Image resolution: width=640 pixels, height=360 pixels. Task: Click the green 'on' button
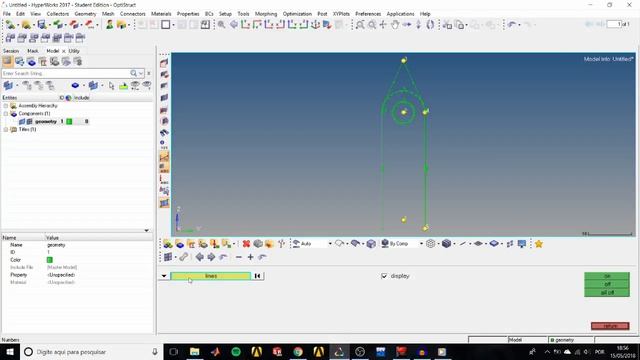point(607,276)
